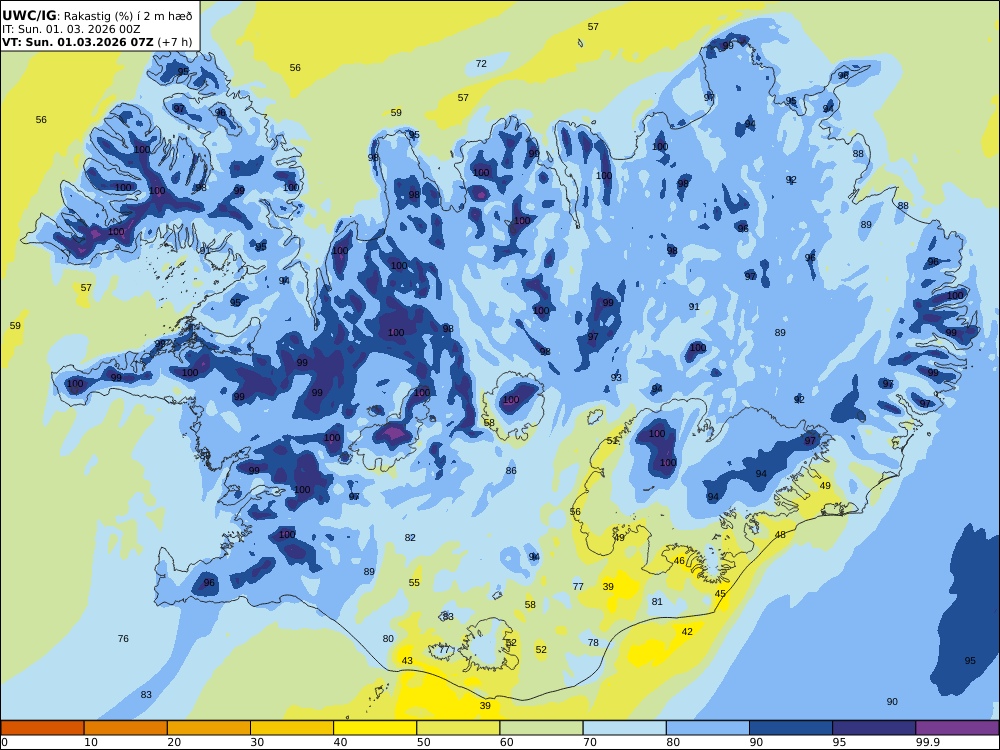Click the map value '82' on the map
1000x750 pixels.
pos(410,538)
